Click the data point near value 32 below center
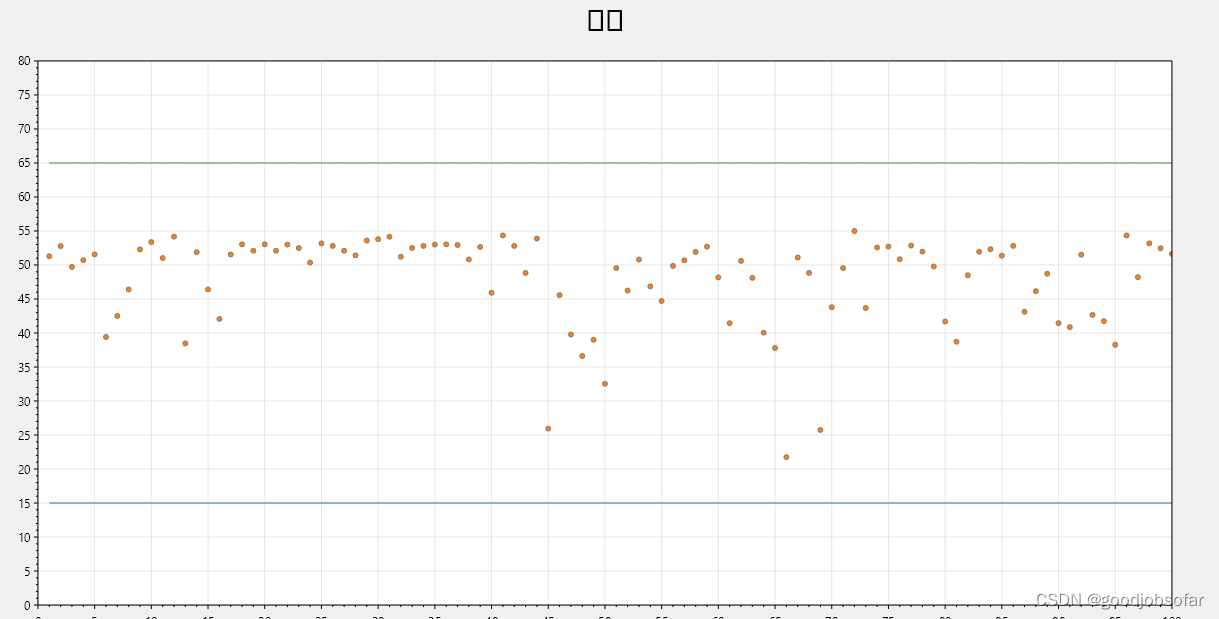The image size is (1219, 619). [604, 382]
